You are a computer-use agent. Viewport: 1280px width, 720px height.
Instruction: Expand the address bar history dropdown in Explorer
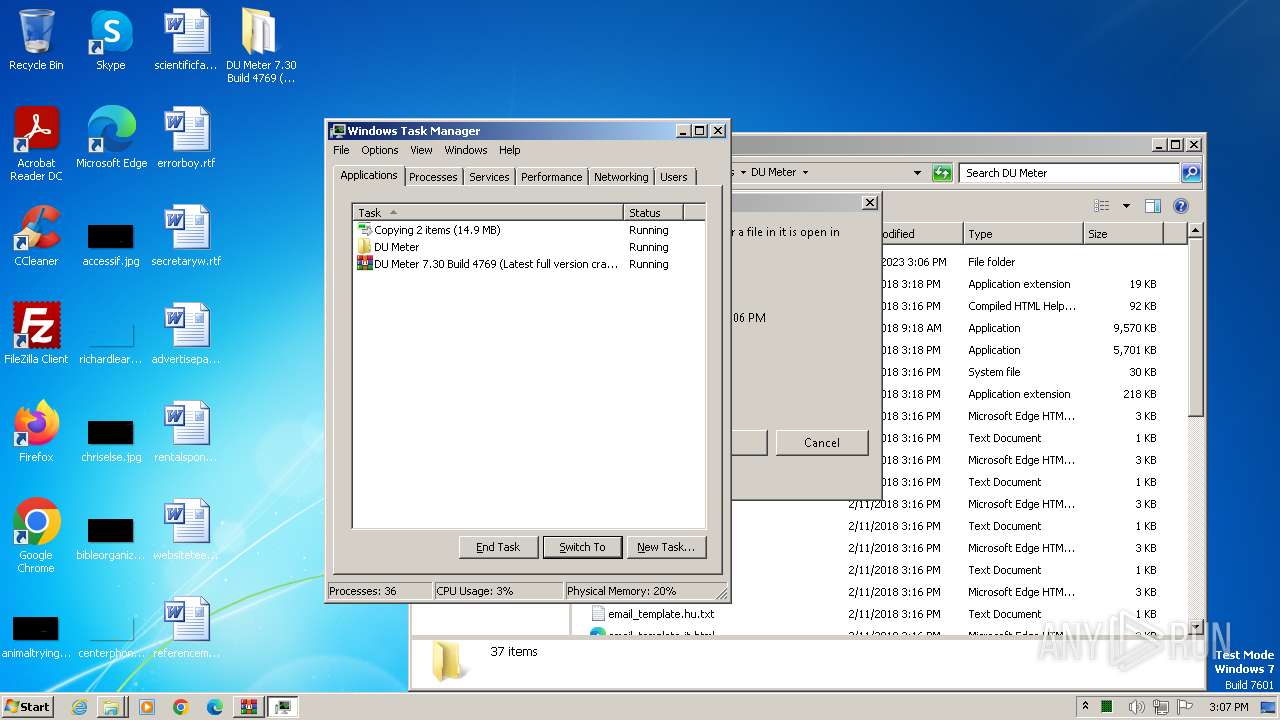(x=917, y=173)
